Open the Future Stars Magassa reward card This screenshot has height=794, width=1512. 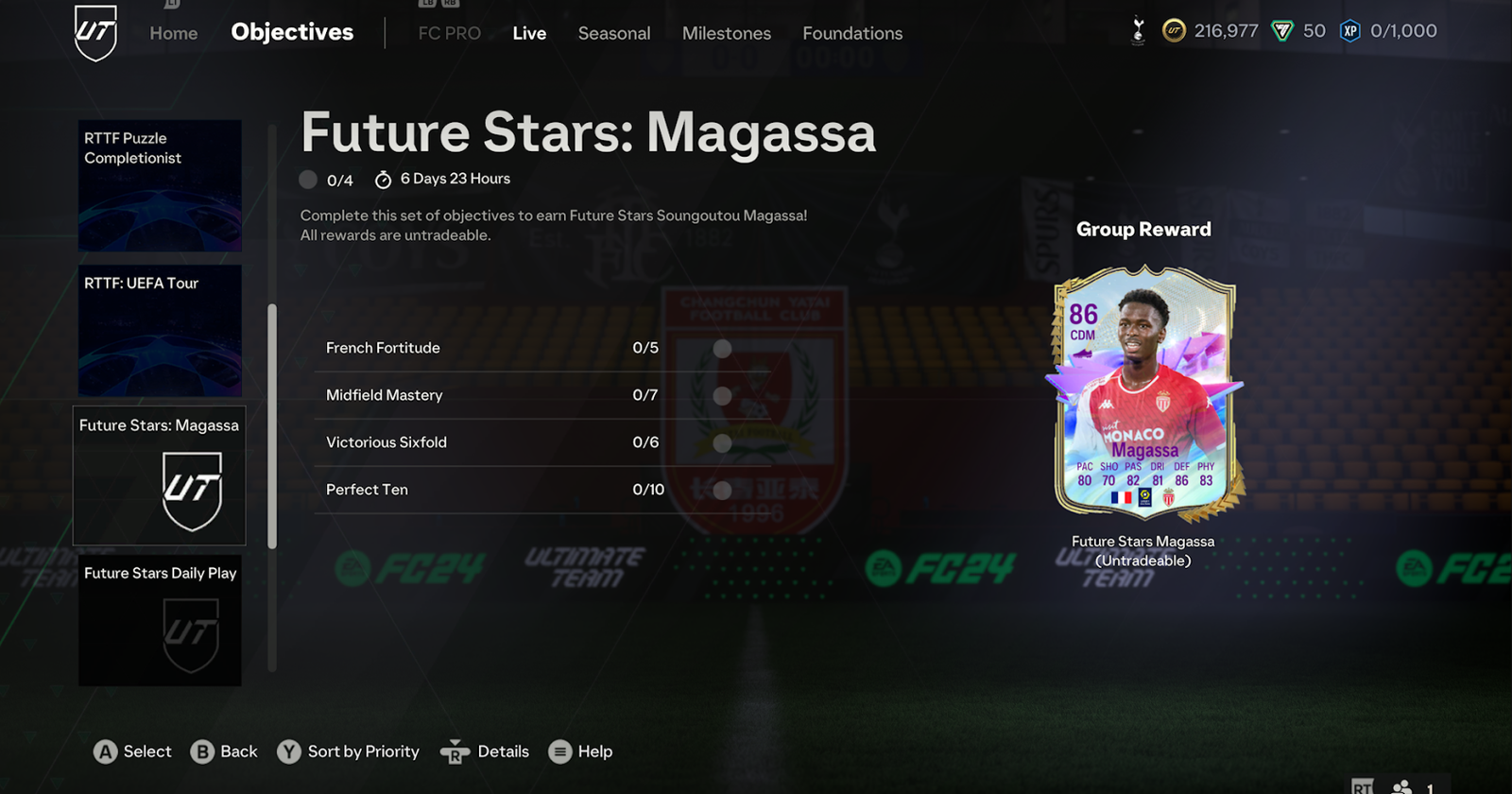1143,395
